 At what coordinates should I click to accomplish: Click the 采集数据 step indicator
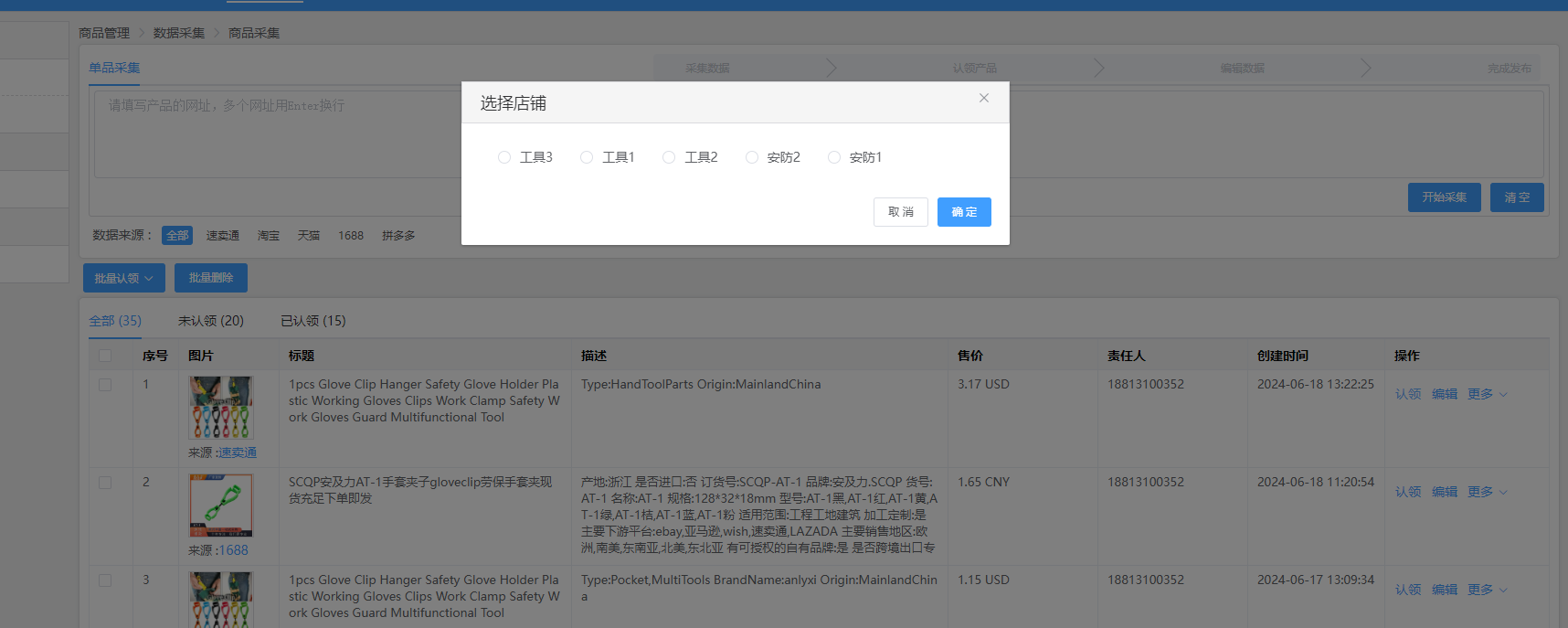tap(708, 68)
